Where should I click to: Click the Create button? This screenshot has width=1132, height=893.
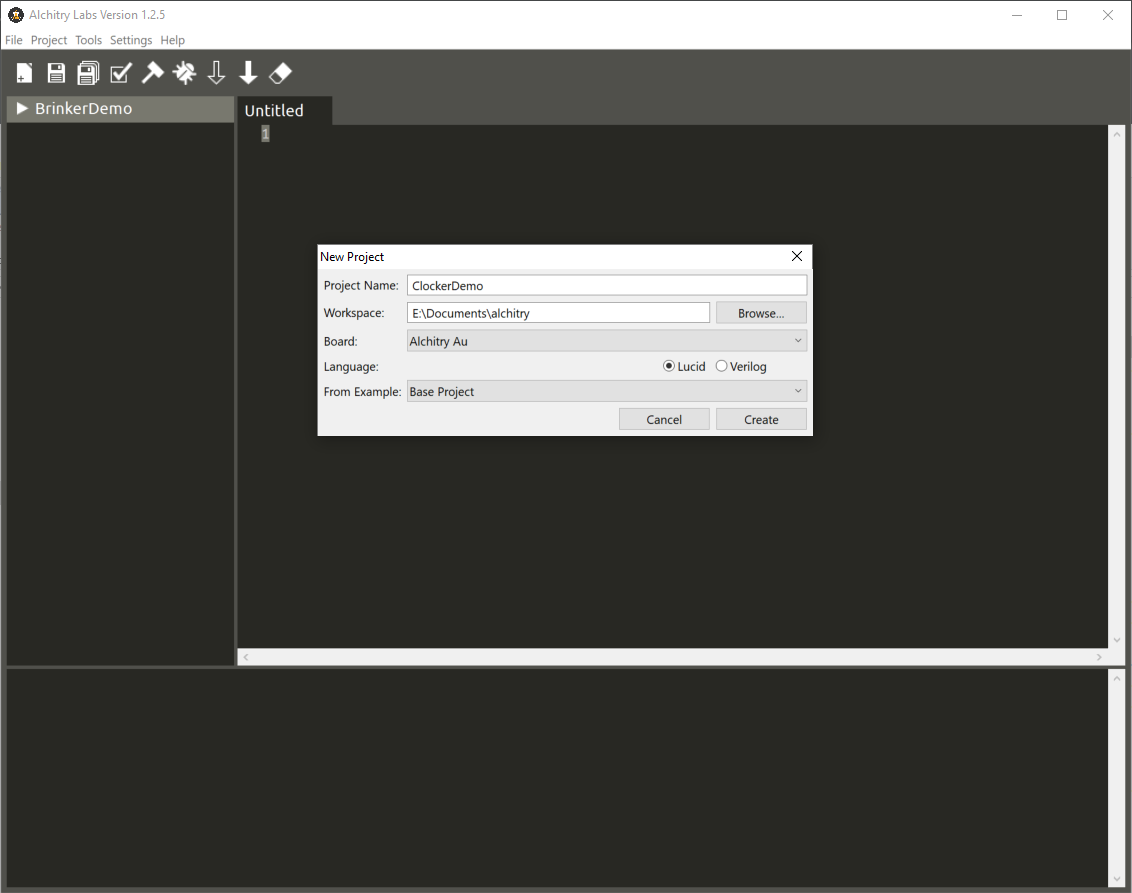[761, 419]
